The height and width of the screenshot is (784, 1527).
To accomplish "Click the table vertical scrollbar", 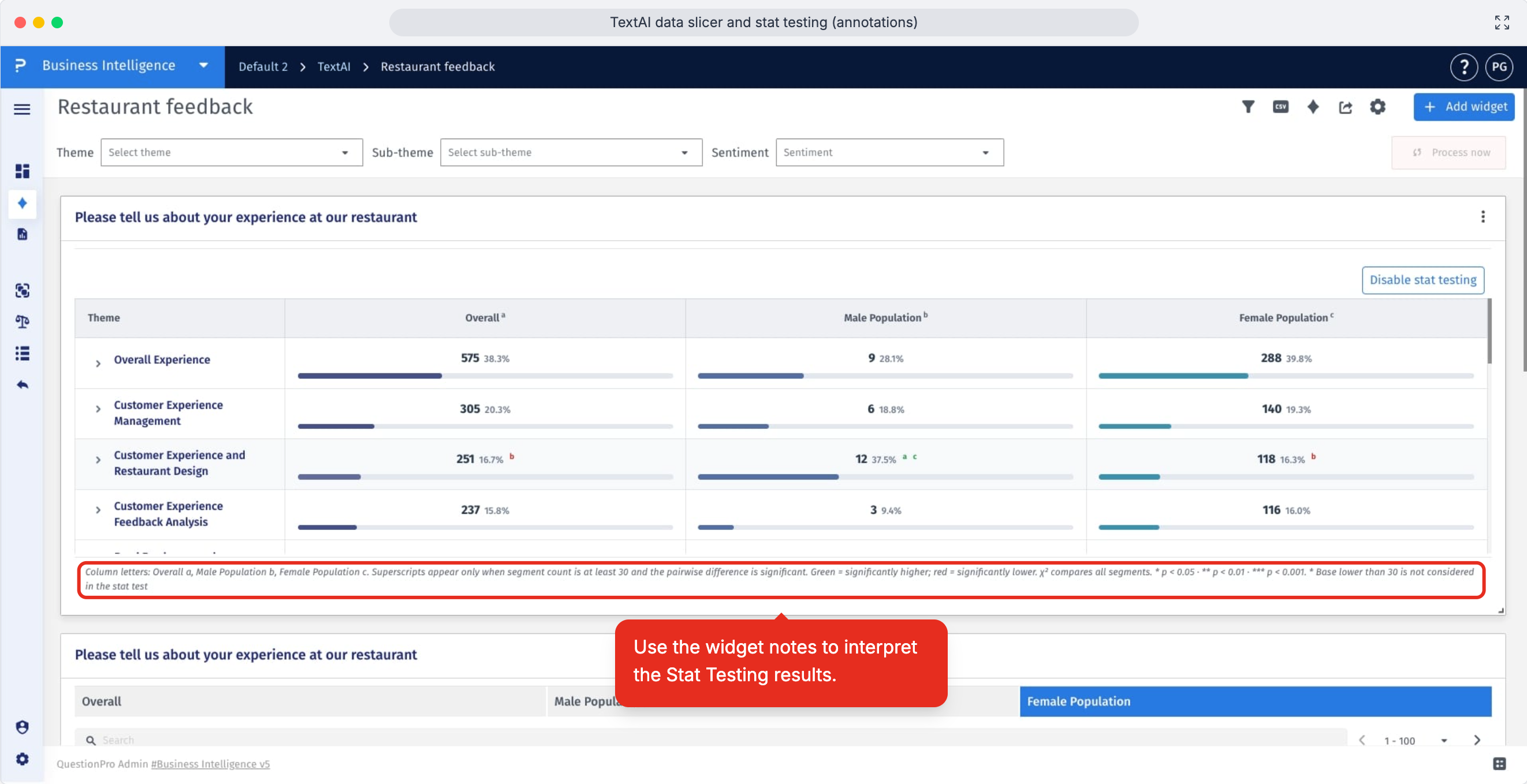I will click(1489, 332).
